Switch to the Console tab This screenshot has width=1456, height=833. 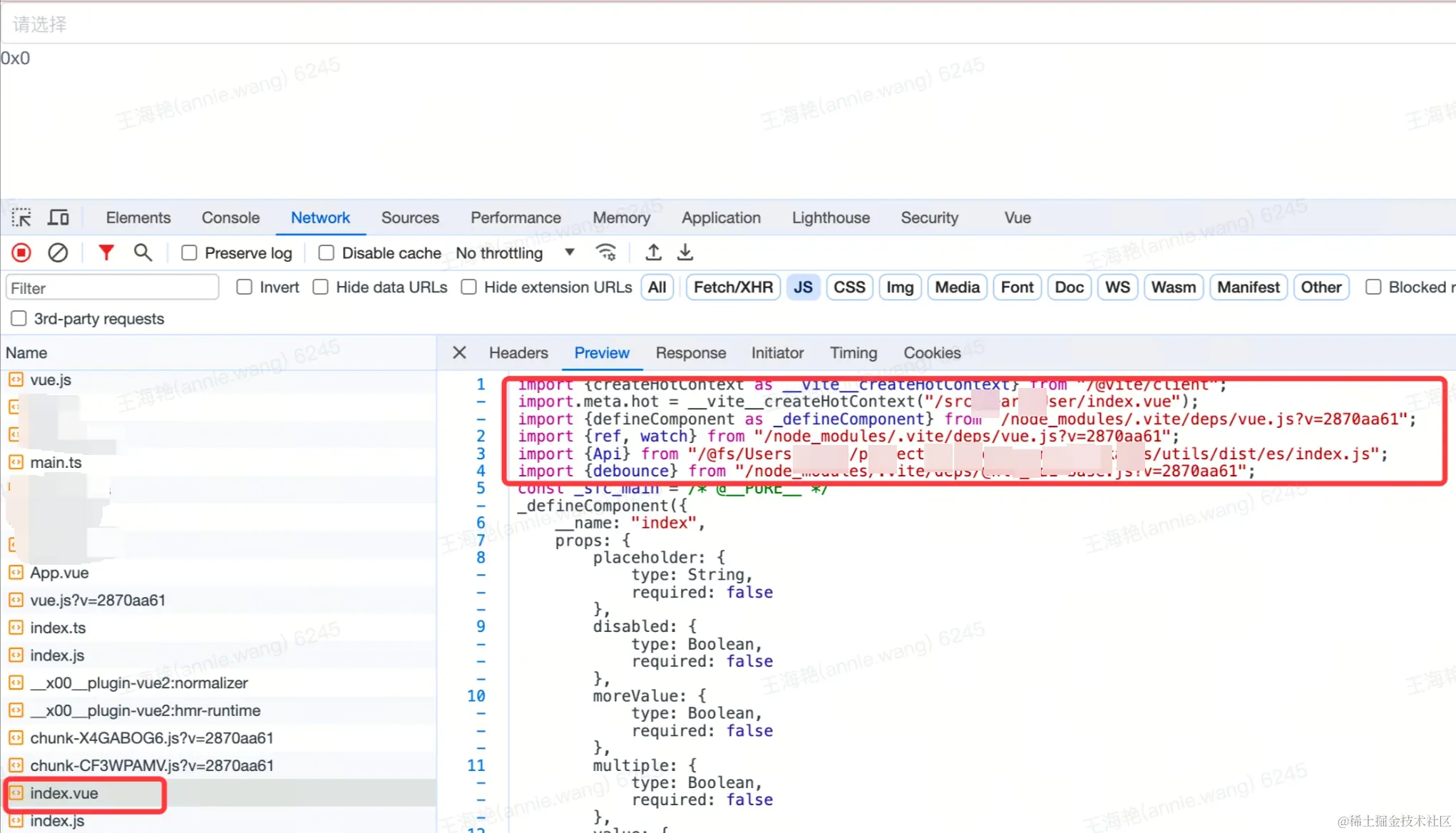(x=230, y=218)
